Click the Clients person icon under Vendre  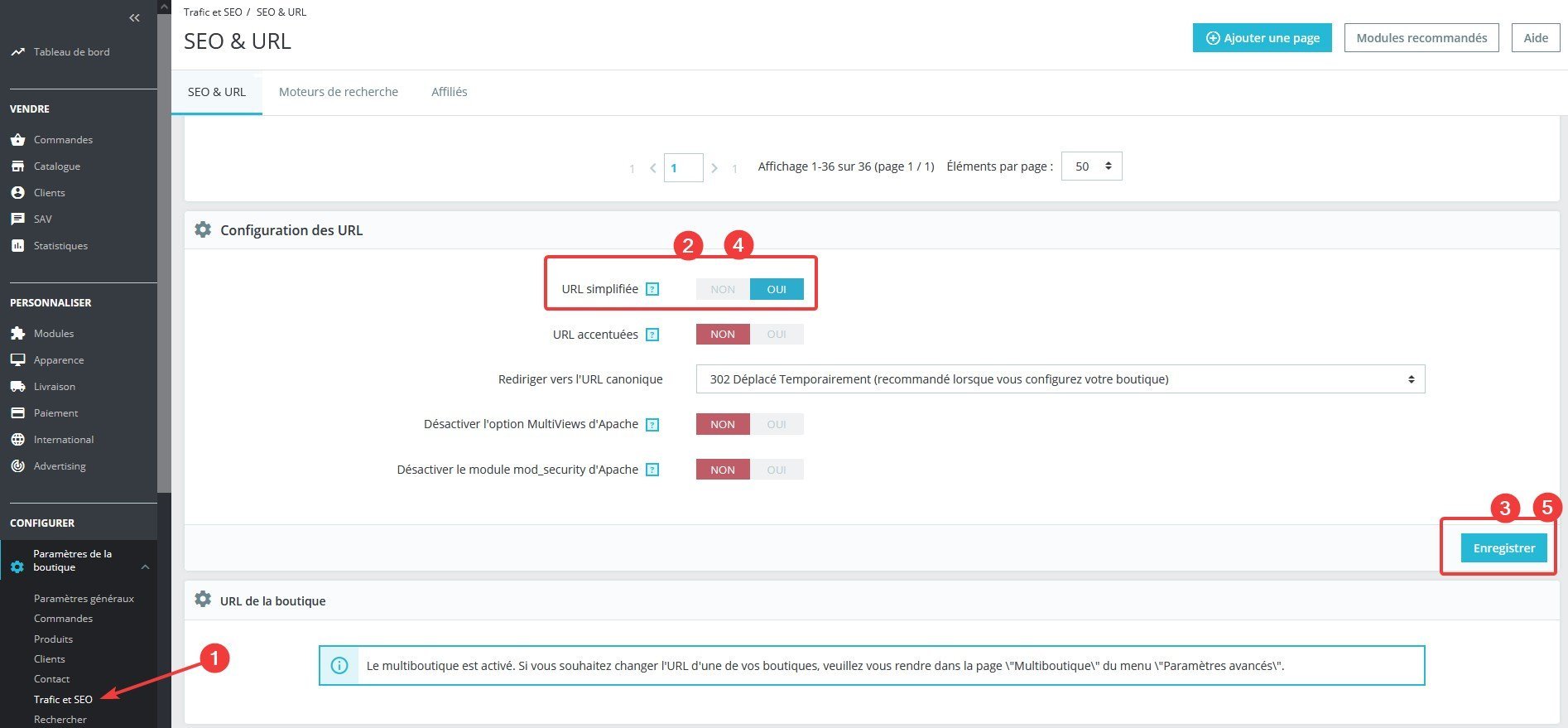tap(17, 193)
